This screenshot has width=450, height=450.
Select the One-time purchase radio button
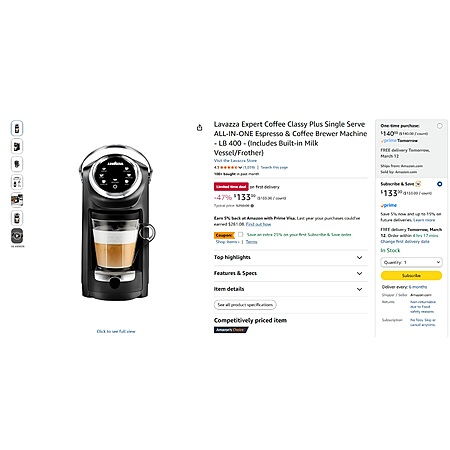pyautogui.click(x=440, y=126)
